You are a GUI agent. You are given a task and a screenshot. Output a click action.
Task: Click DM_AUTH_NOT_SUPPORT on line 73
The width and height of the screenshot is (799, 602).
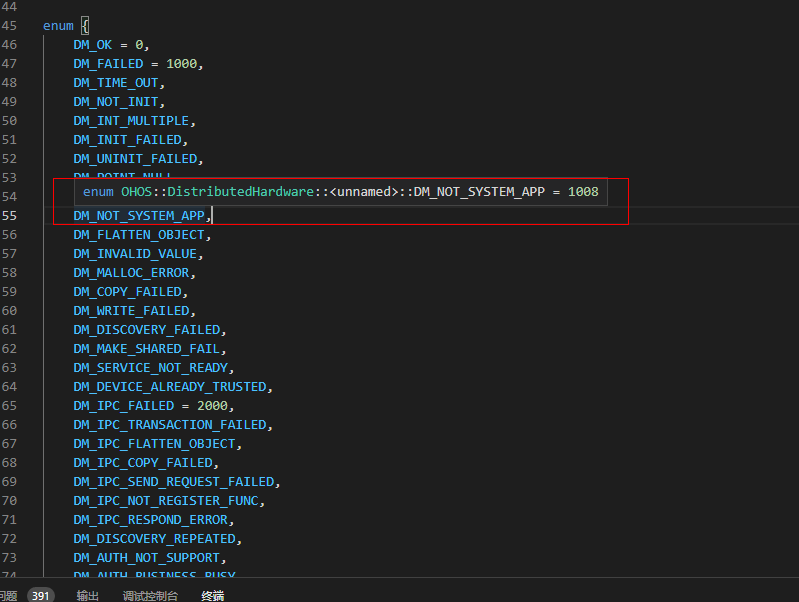point(148,558)
